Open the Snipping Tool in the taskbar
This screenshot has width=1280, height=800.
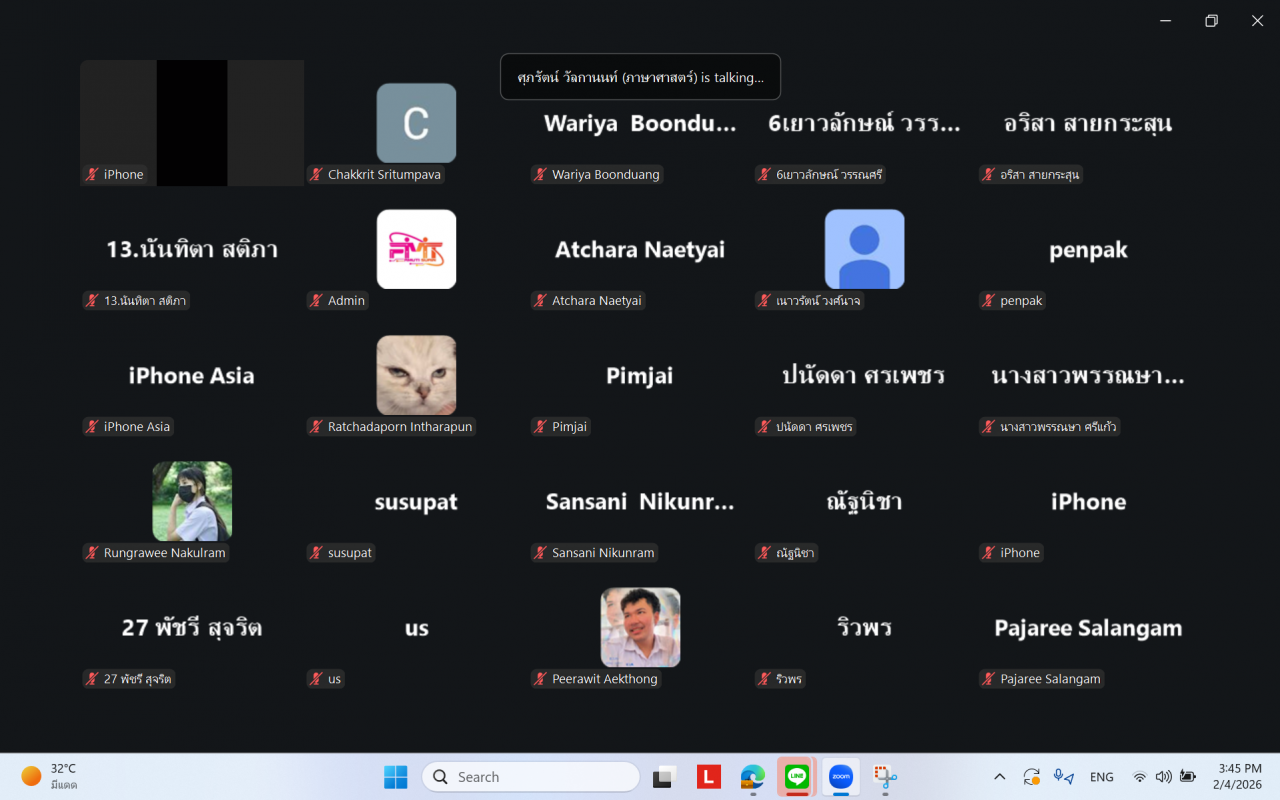click(x=885, y=777)
